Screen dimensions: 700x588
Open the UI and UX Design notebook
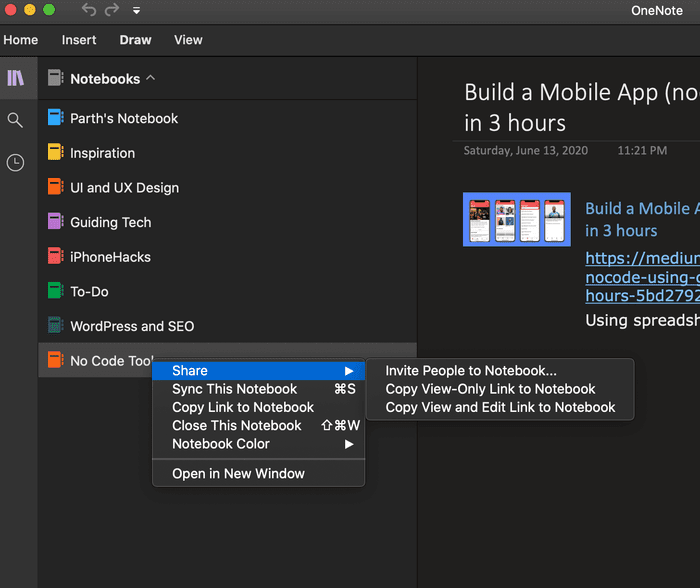(x=227, y=188)
